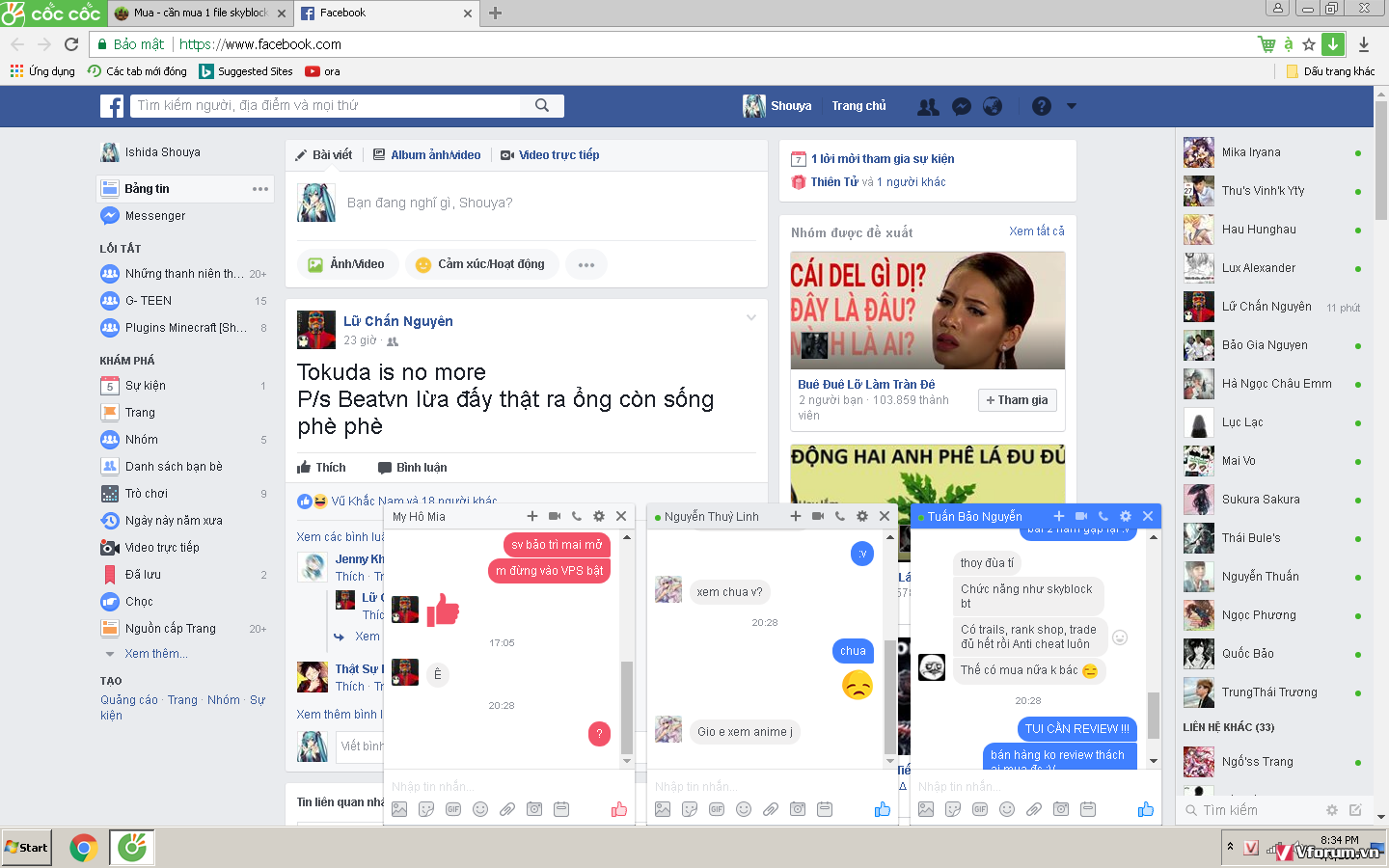Open camera icon in Tuấn Bảo Nguyễn chat
1389x868 pixels.
(x=1061, y=810)
